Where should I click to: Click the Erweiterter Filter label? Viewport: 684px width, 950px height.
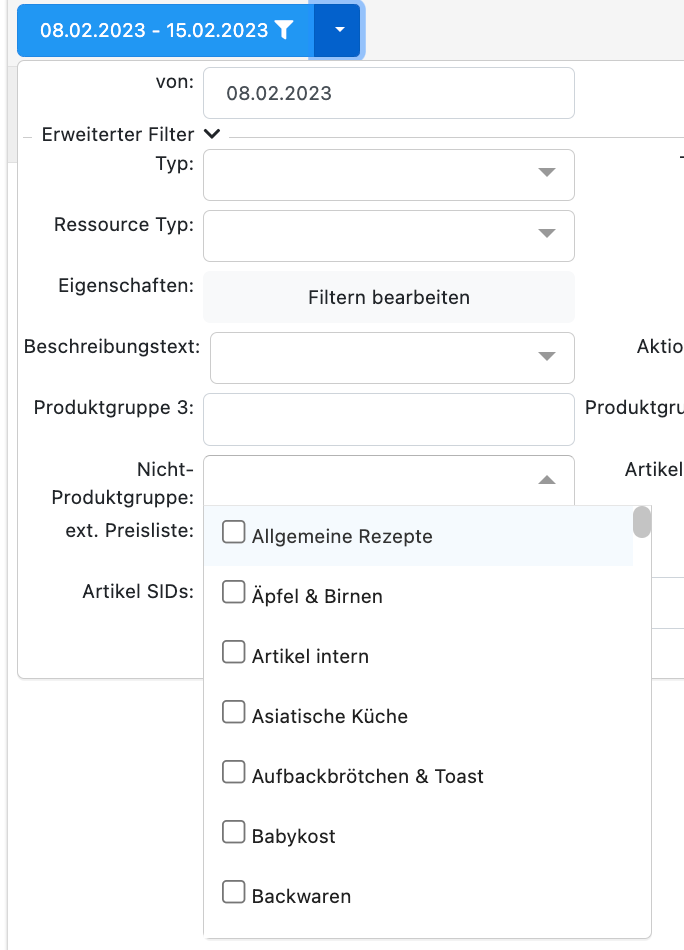tap(118, 135)
